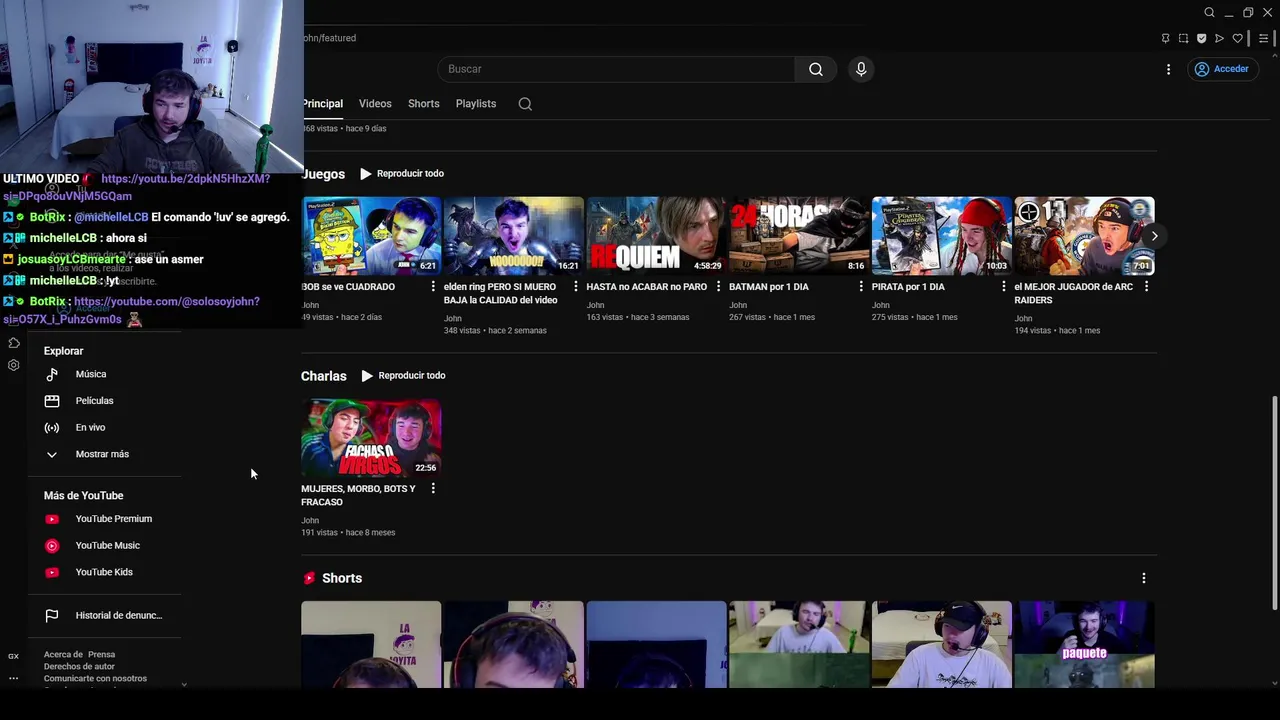1280x720 pixels.
Task: Click 'Comunicarte con nosotros' footer text
Action: click(x=95, y=679)
